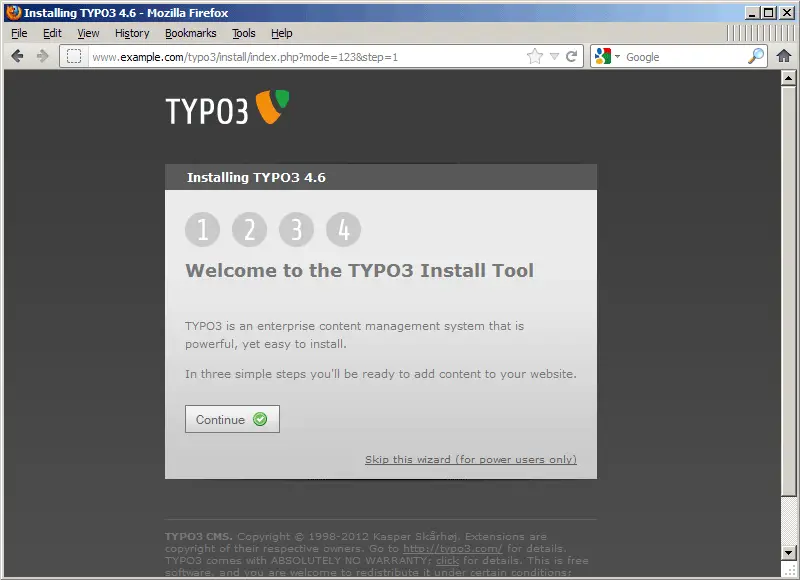Click the step 2 circle
The image size is (800, 580).
(x=249, y=230)
